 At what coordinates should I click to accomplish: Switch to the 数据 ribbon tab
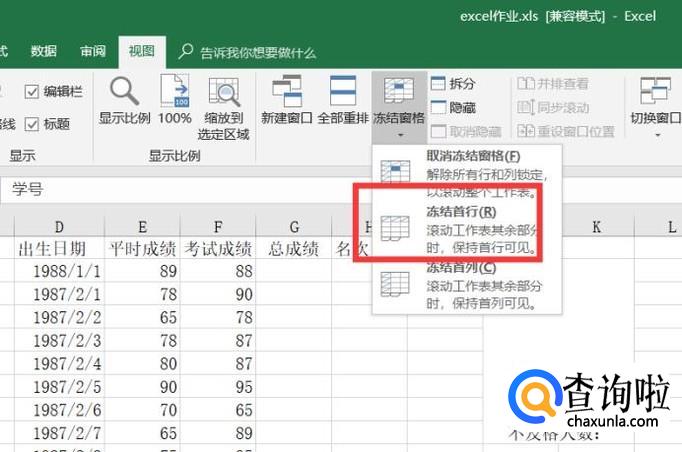coord(43,51)
